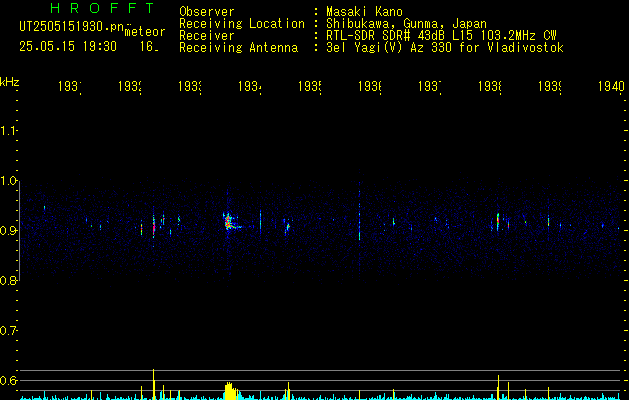Click the Receiving Antenna label
The height and width of the screenshot is (400, 629).
tap(239, 48)
